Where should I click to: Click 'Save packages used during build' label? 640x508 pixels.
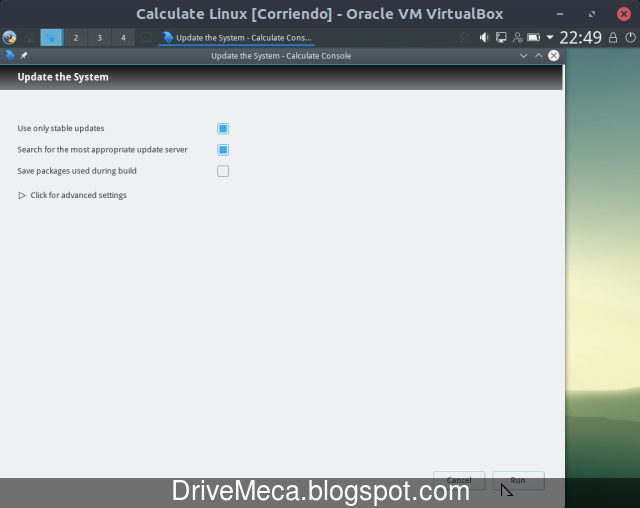point(77,171)
